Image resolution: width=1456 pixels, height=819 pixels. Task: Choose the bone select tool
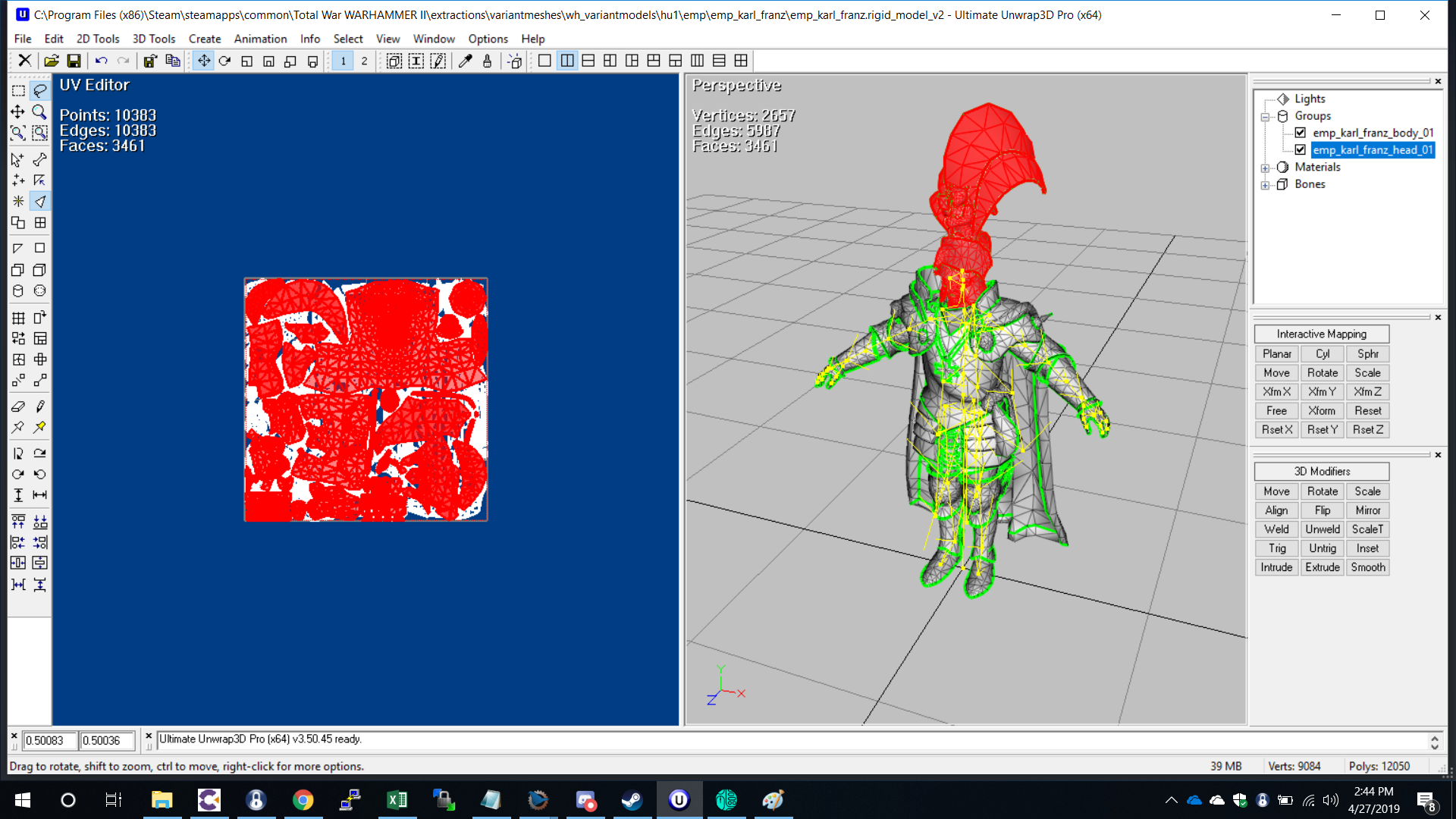[x=39, y=159]
